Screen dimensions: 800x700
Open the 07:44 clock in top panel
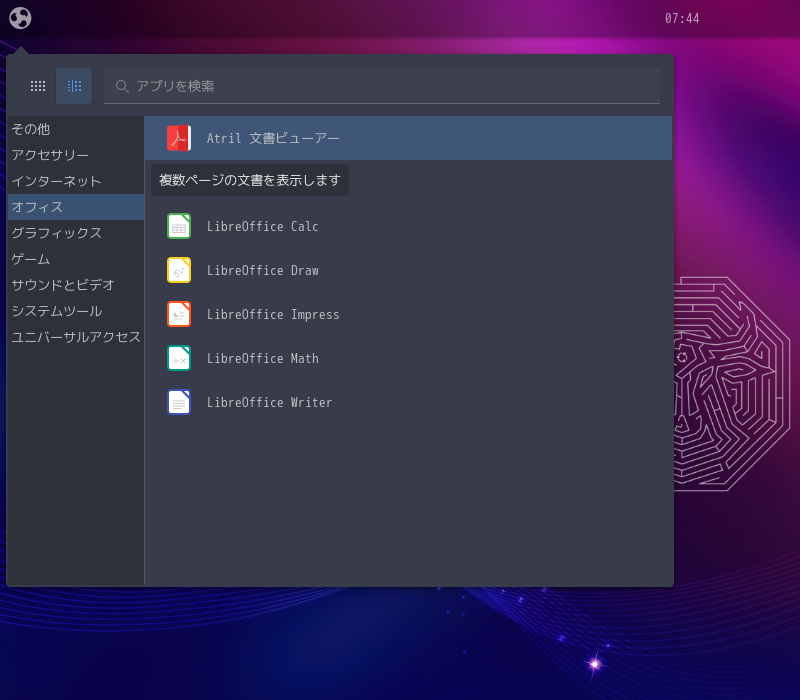click(x=682, y=18)
